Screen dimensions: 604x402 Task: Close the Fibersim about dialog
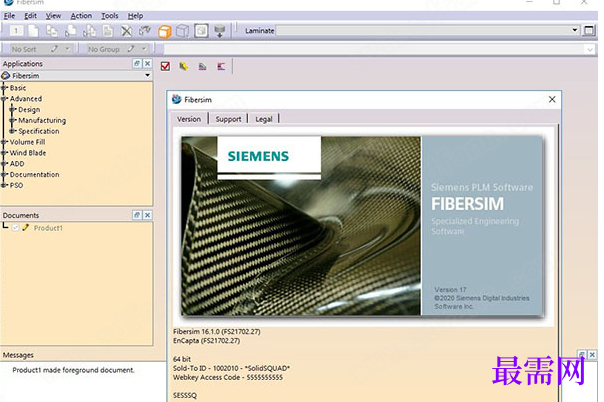[x=552, y=99]
